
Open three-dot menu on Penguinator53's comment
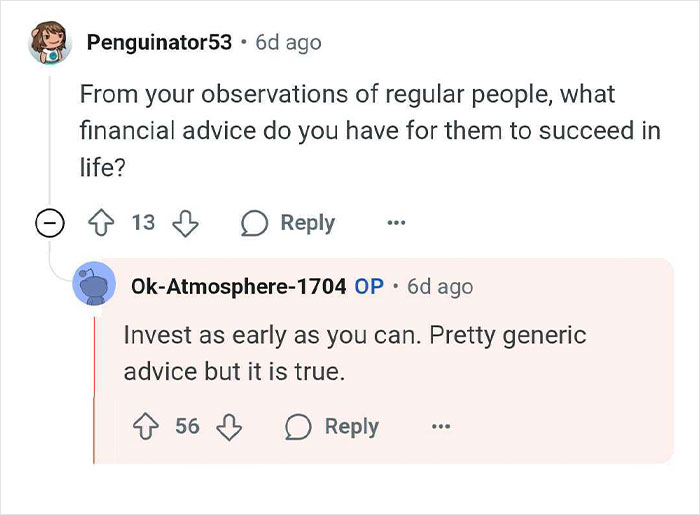click(396, 222)
